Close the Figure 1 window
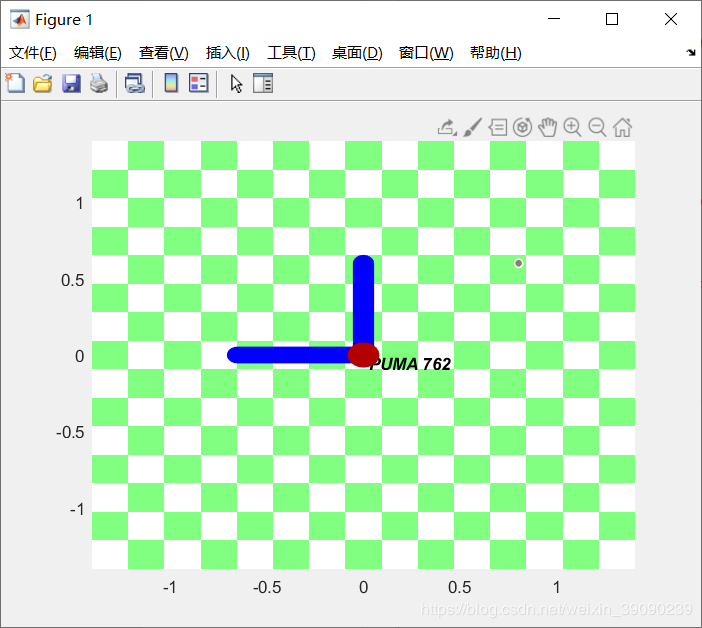The height and width of the screenshot is (628, 702). point(671,19)
